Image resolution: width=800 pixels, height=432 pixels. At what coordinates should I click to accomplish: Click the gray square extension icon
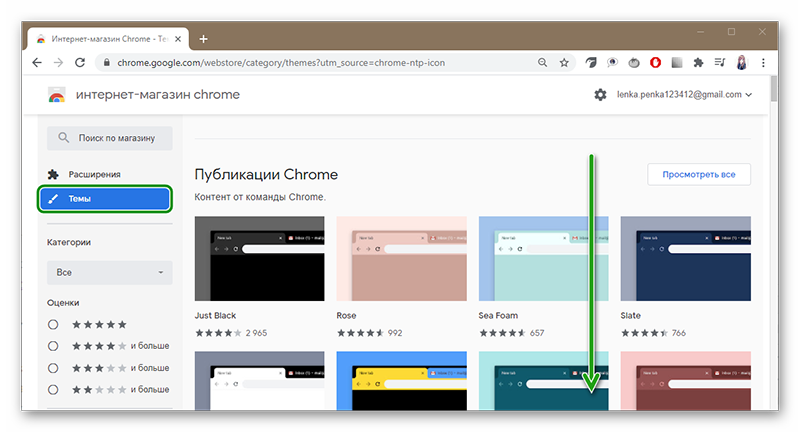coord(677,63)
